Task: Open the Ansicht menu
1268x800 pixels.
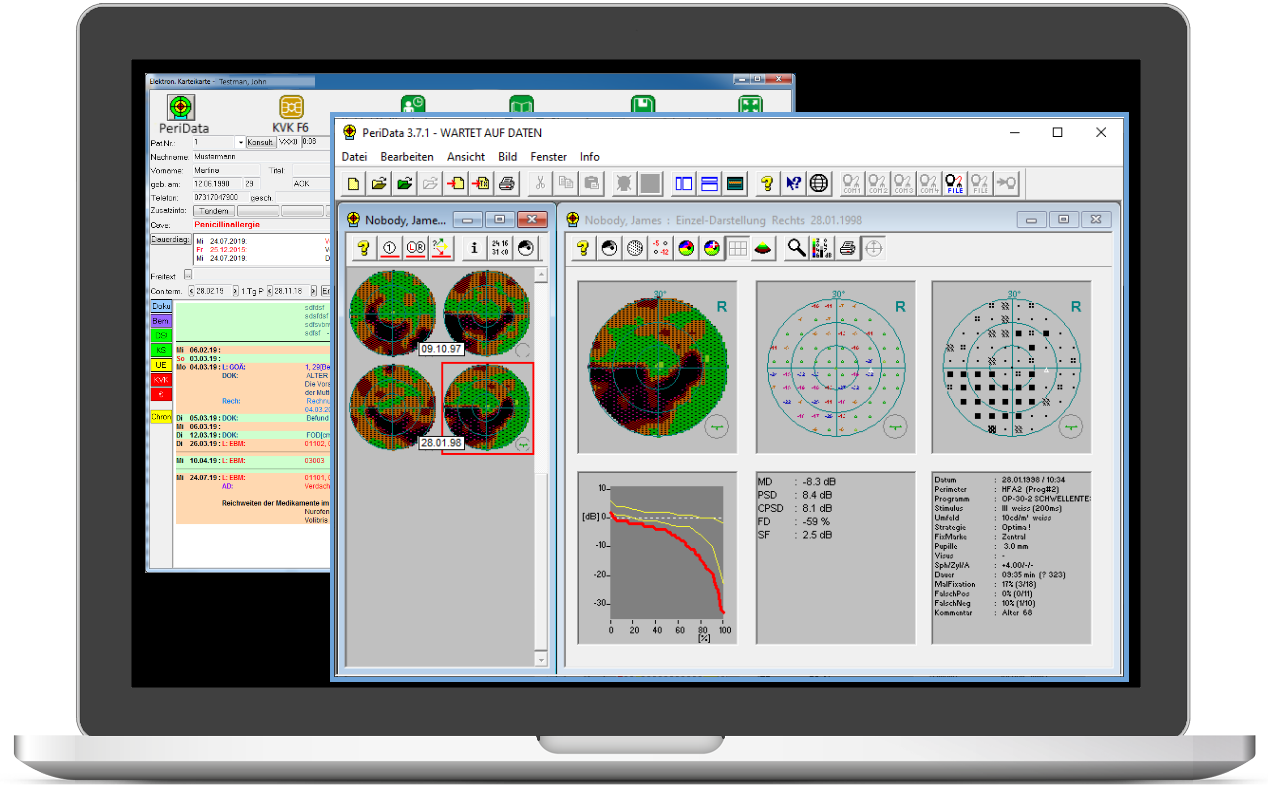Action: pyautogui.click(x=466, y=157)
